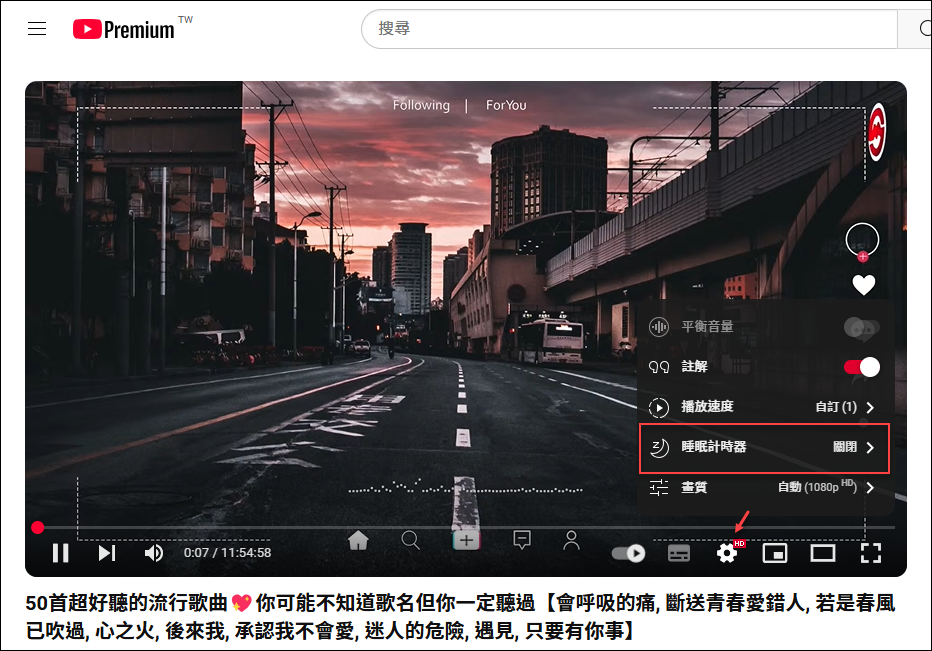This screenshot has height=651, width=932.
Task: Open 睡眠計時器 sleep timer submenu
Action: point(764,447)
